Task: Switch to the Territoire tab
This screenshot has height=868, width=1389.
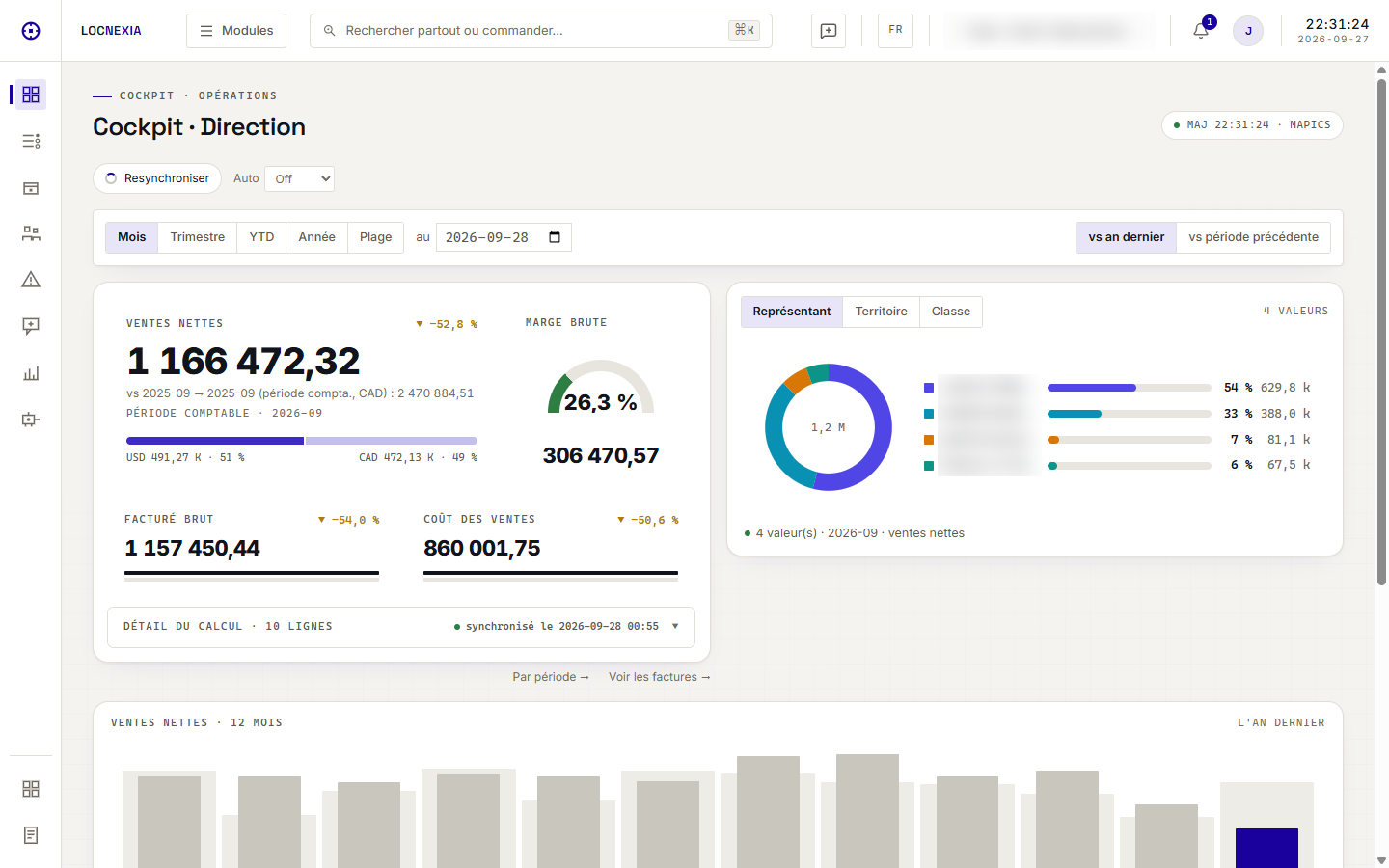Action: (881, 312)
